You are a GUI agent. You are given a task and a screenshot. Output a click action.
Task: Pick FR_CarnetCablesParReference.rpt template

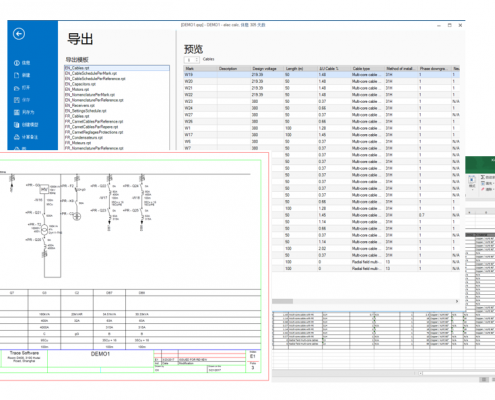coord(94,121)
